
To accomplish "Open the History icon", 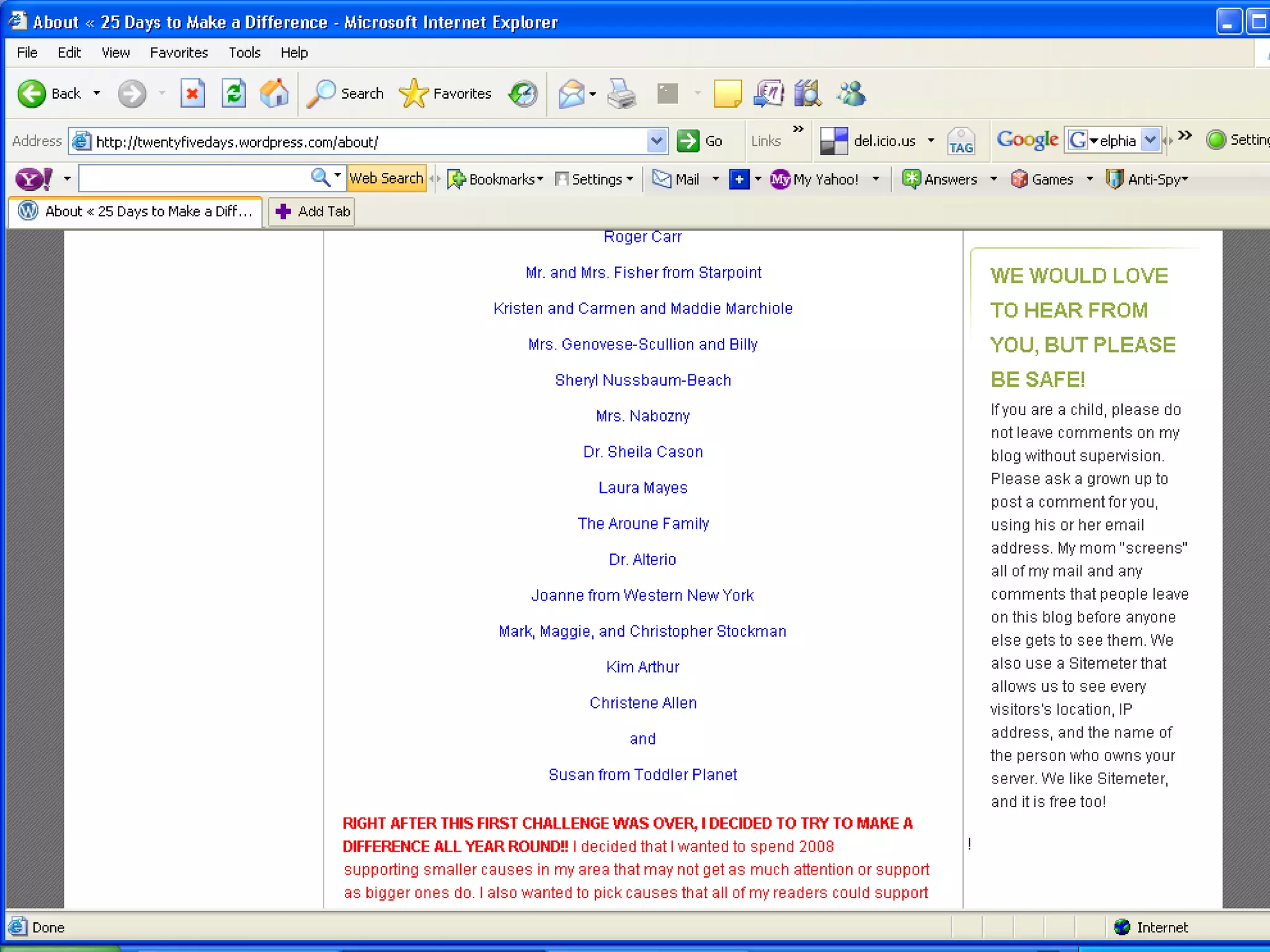I will pos(523,94).
